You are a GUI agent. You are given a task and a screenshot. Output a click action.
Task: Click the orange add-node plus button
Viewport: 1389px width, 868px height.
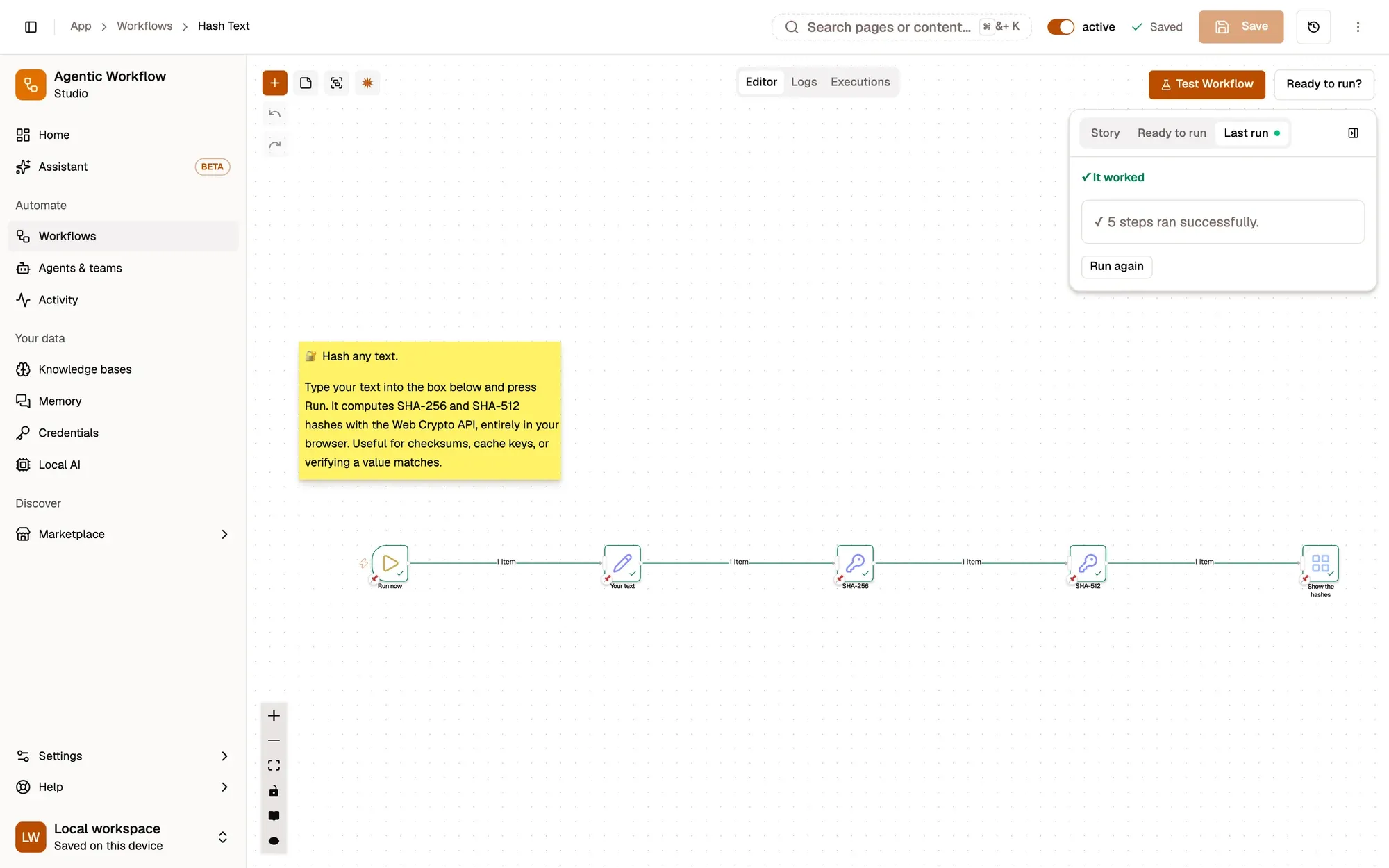[x=274, y=83]
